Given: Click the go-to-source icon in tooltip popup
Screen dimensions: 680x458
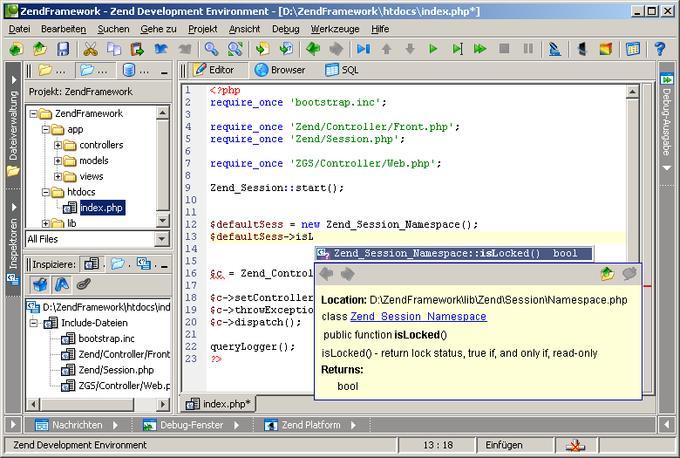Looking at the screenshot, I should click(607, 274).
